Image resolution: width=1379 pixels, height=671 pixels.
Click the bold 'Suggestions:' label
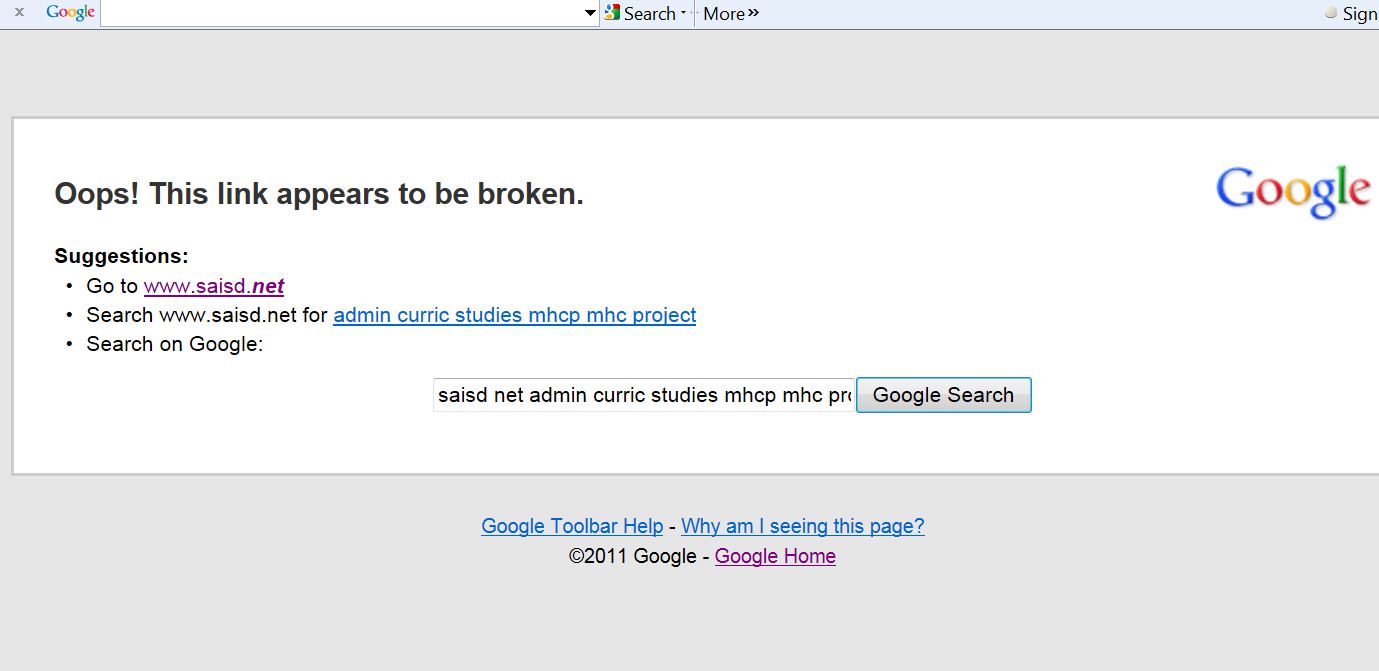(121, 256)
